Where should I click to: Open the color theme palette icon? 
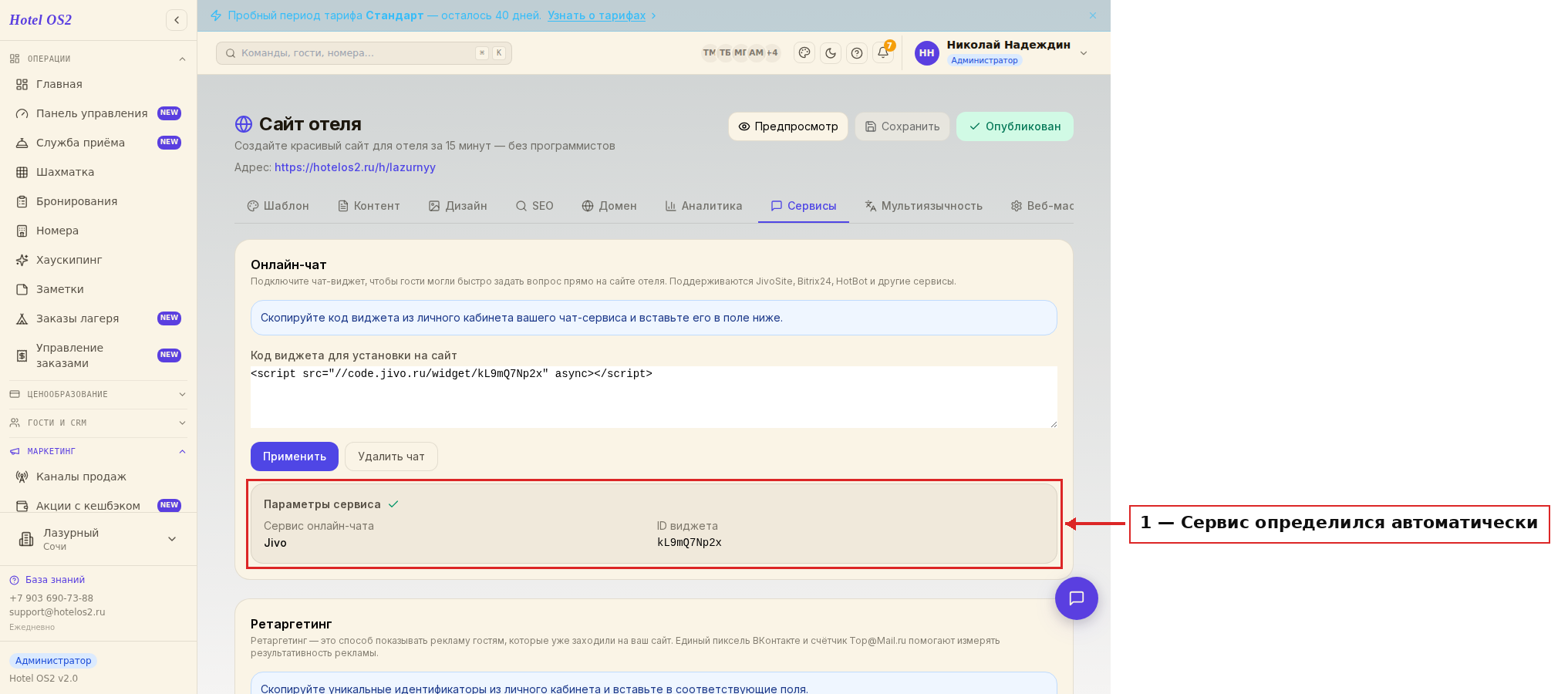(804, 53)
